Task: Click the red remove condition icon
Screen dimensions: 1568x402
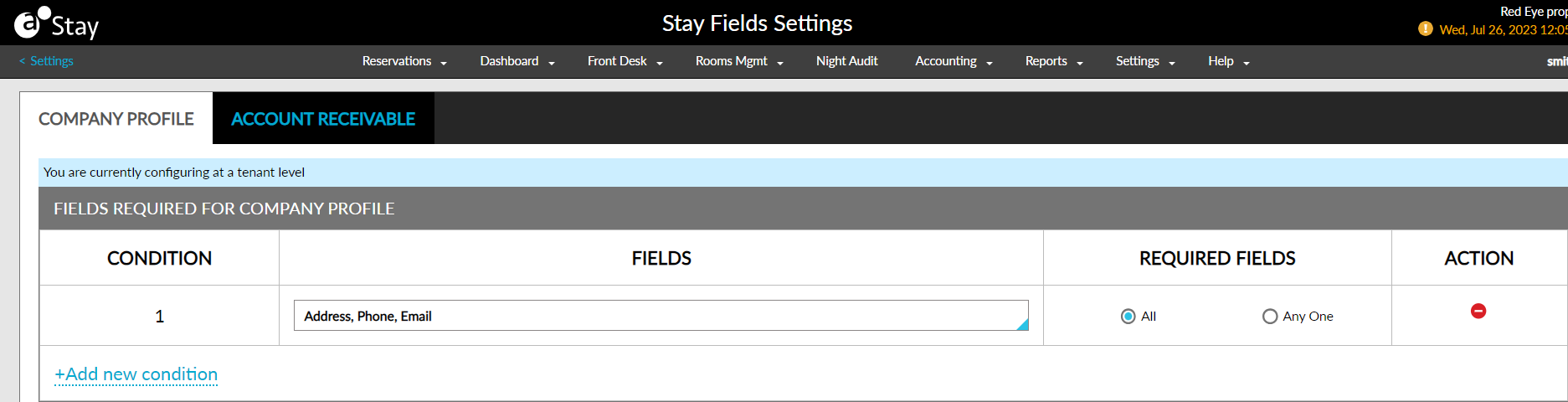Action: [x=1478, y=312]
